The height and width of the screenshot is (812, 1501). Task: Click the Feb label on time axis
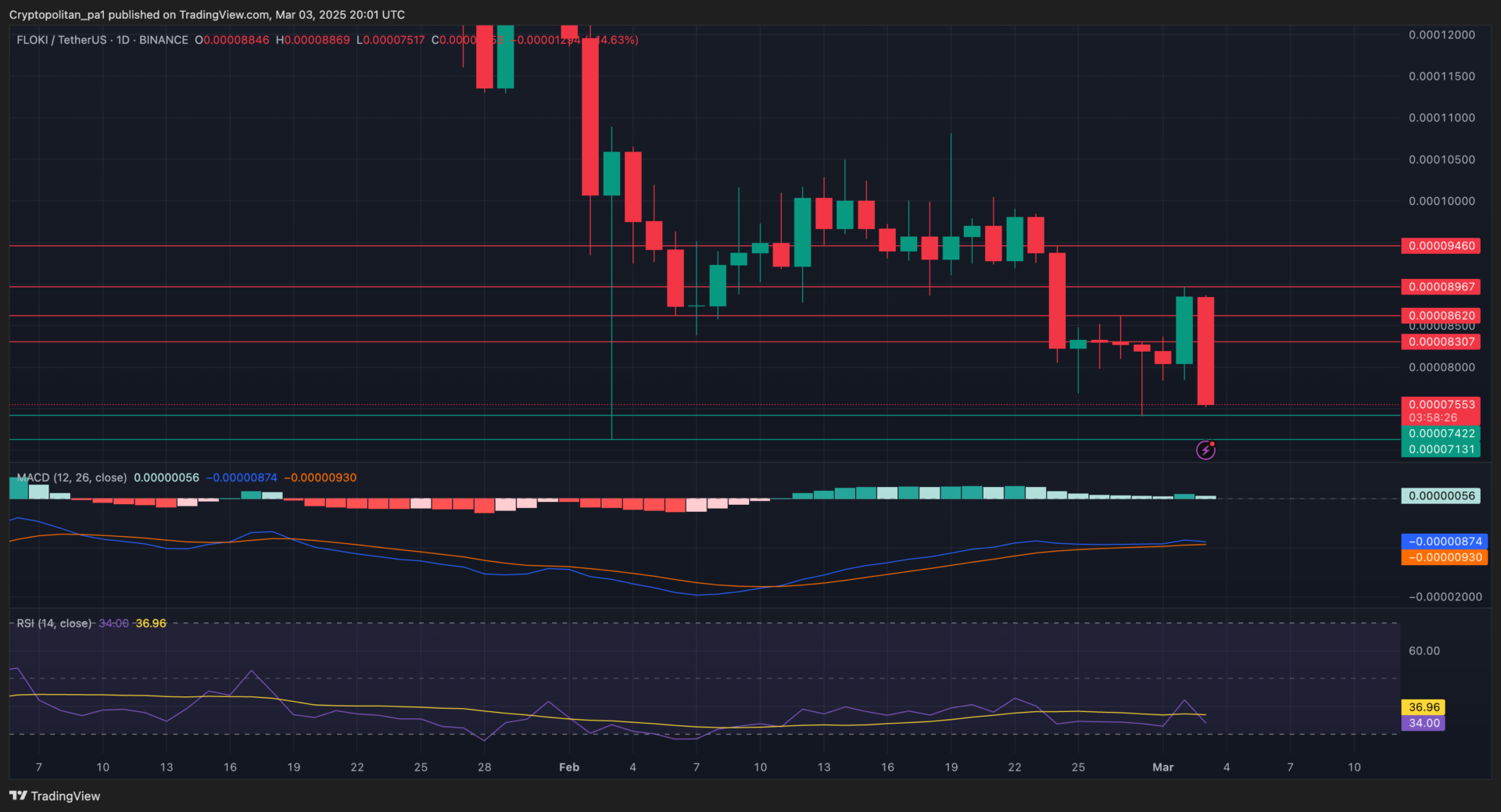coord(569,767)
